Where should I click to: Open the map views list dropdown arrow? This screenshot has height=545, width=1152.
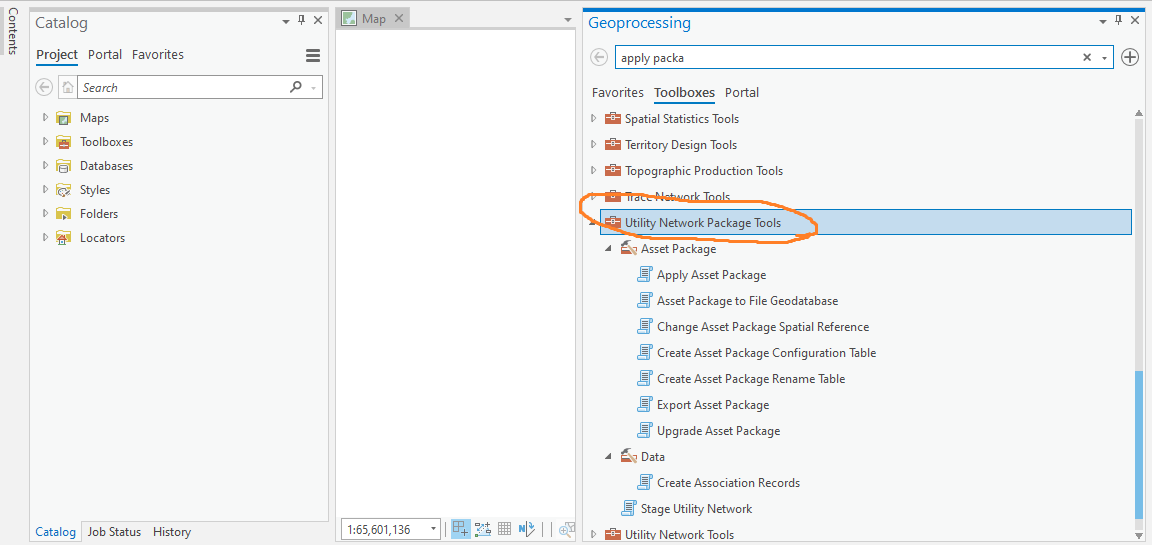[567, 19]
